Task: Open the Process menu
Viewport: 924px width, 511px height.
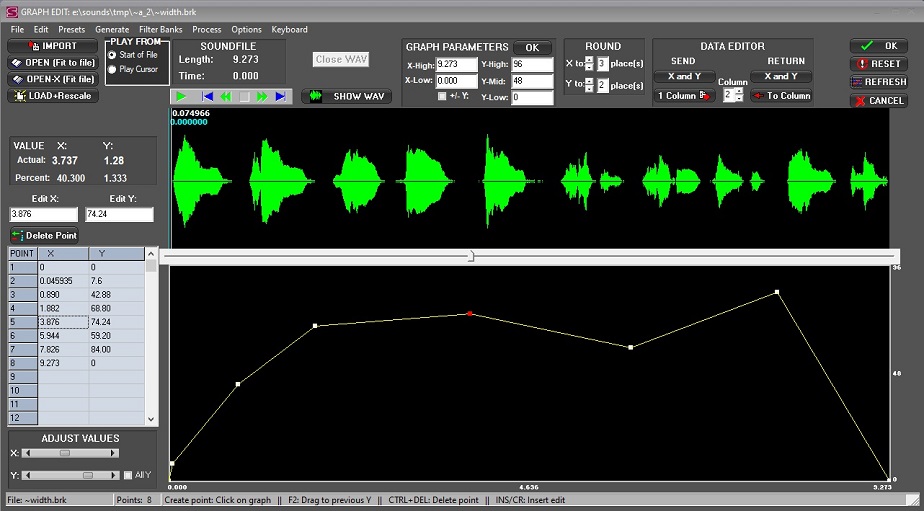Action: click(x=207, y=29)
